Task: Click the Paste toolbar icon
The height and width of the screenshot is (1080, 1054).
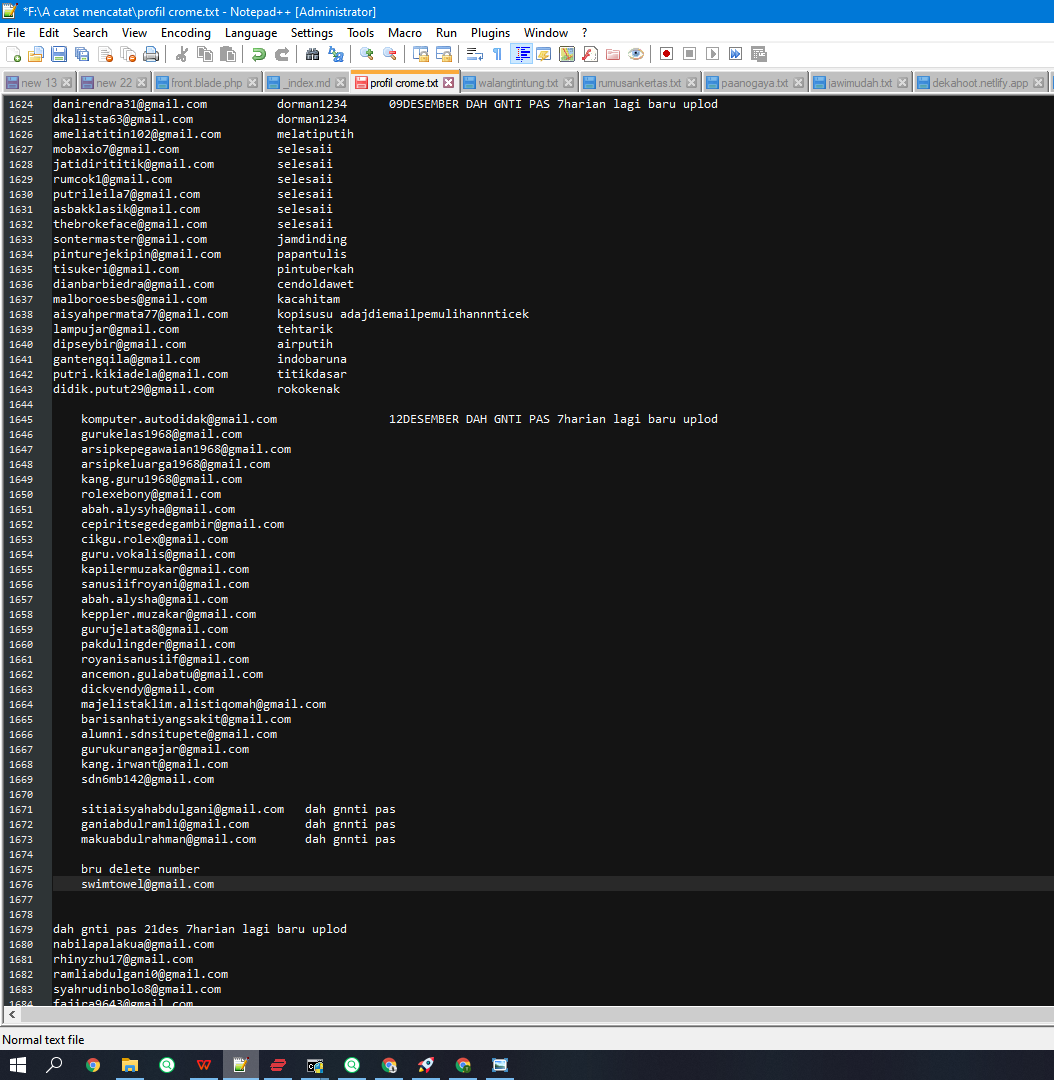Action: [x=228, y=54]
